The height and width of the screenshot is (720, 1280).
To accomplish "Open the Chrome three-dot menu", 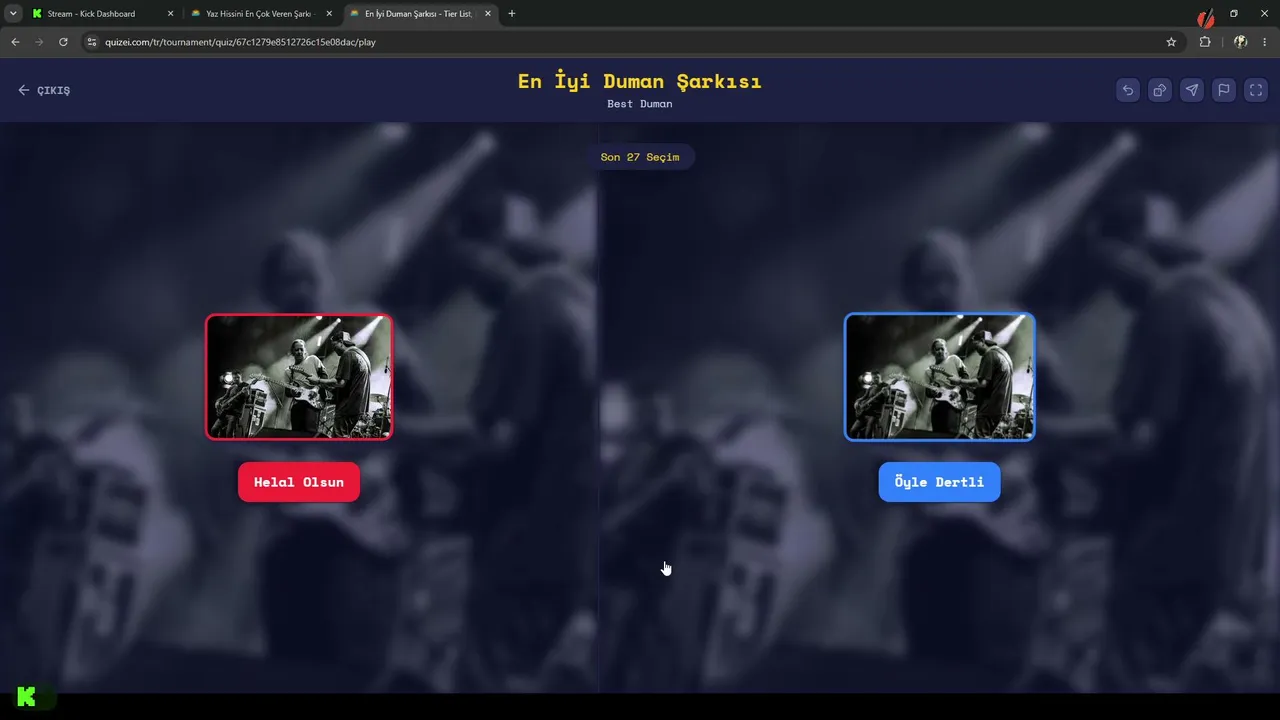I will pos(1265,42).
